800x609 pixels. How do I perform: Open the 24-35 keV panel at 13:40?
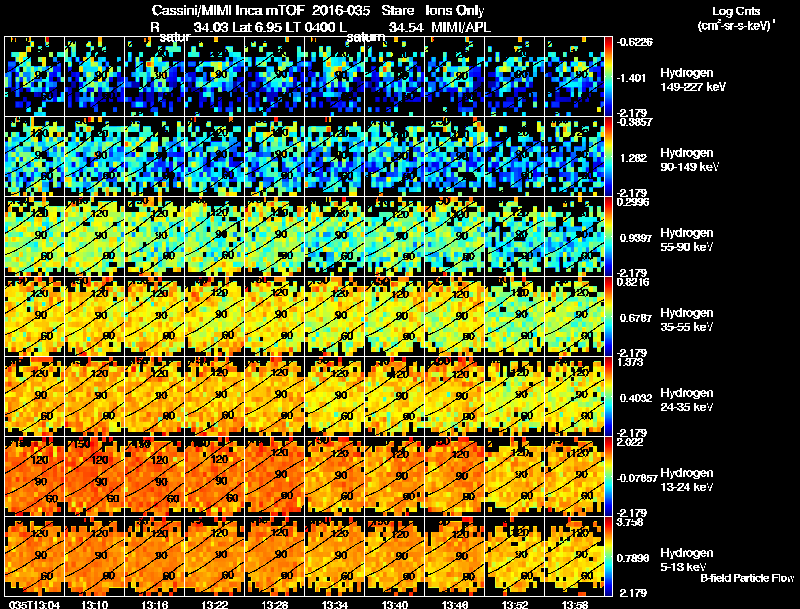click(394, 397)
